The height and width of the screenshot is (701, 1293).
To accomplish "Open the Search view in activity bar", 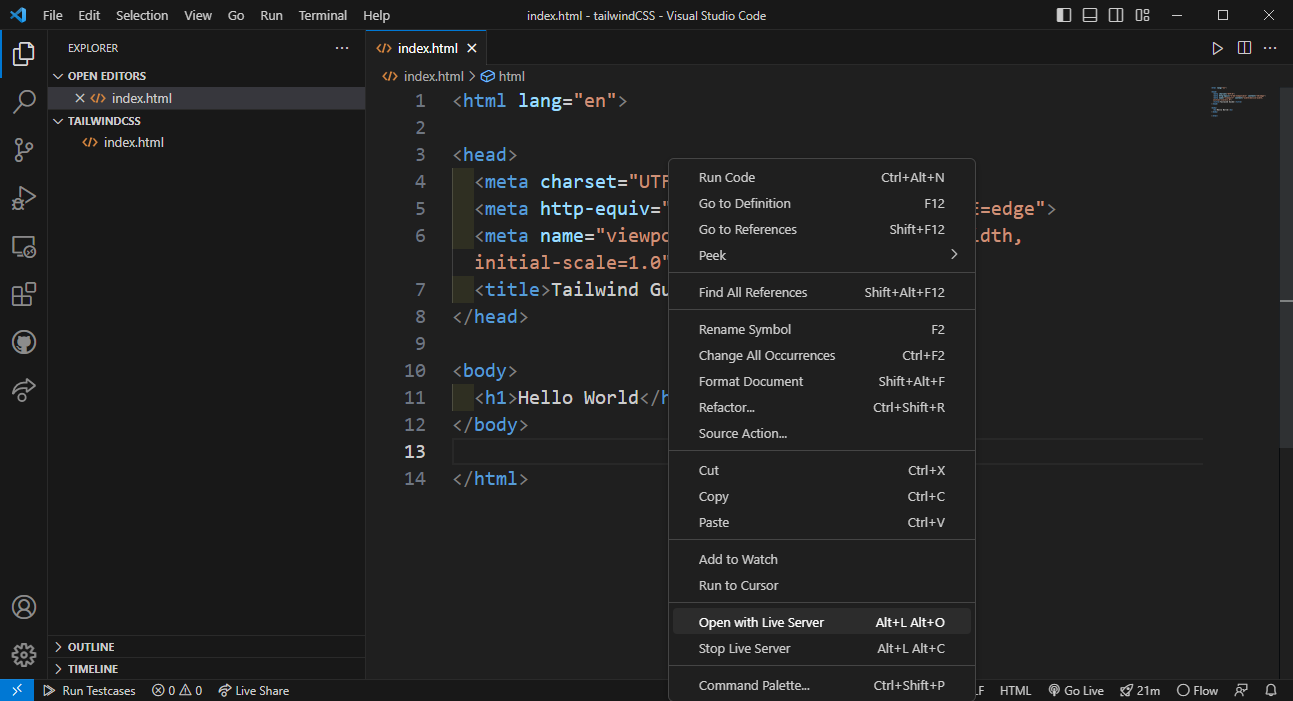I will pyautogui.click(x=24, y=101).
